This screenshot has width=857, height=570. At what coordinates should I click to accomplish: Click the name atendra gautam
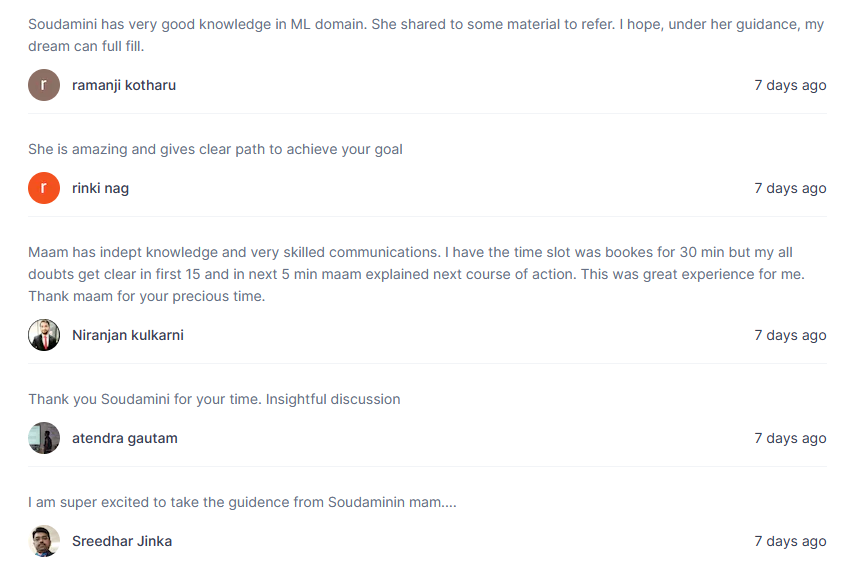[125, 438]
